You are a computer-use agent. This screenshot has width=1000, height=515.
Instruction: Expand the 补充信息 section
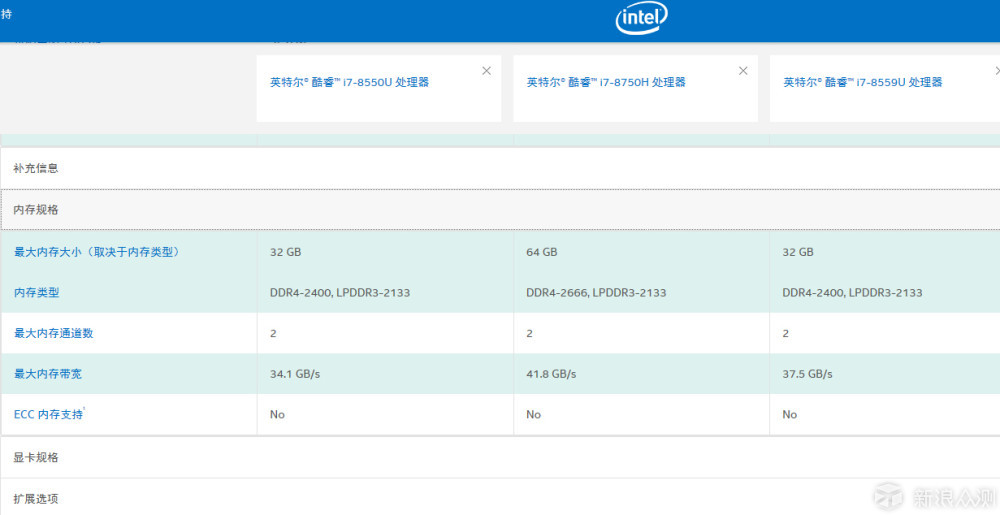tap(500, 168)
